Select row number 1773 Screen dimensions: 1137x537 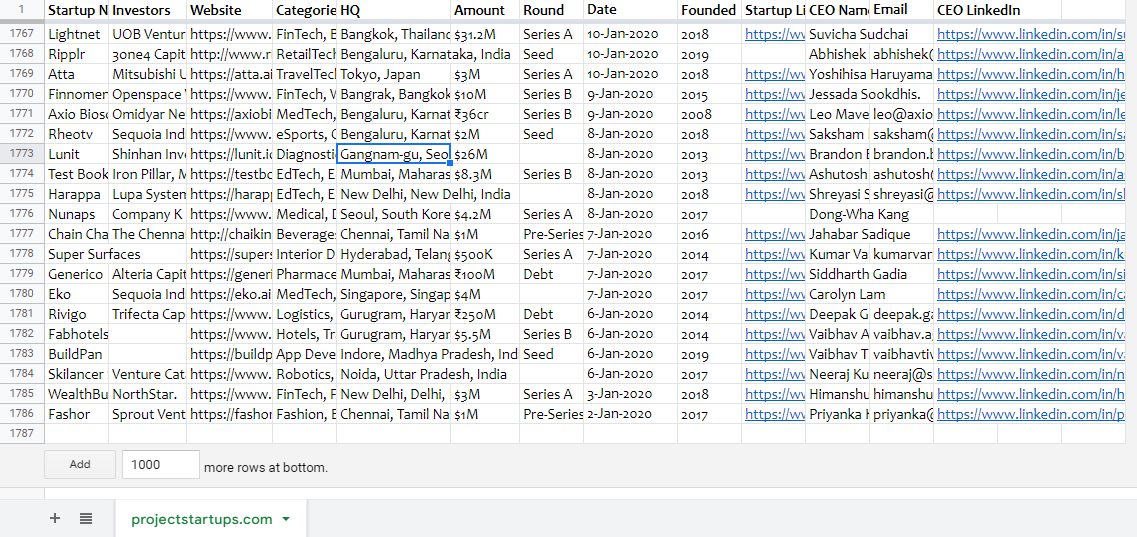point(22,154)
